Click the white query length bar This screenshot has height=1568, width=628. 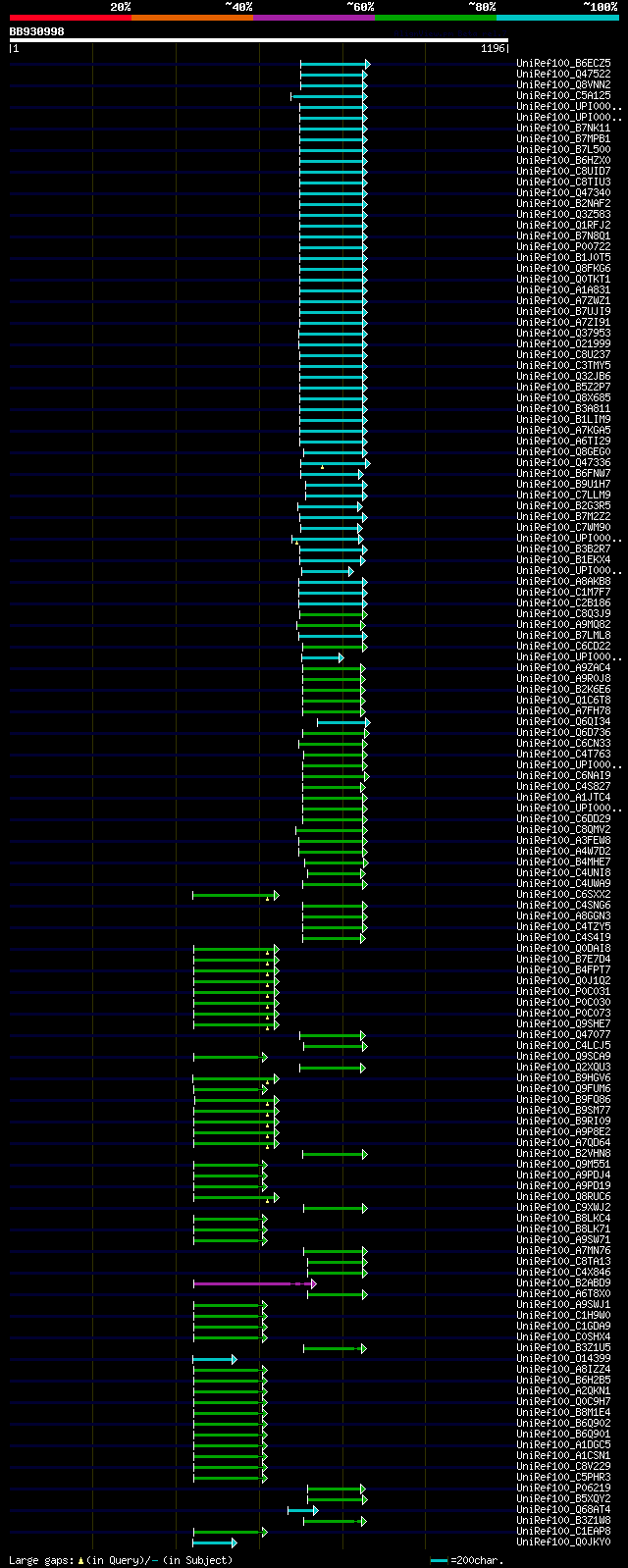[x=259, y=40]
